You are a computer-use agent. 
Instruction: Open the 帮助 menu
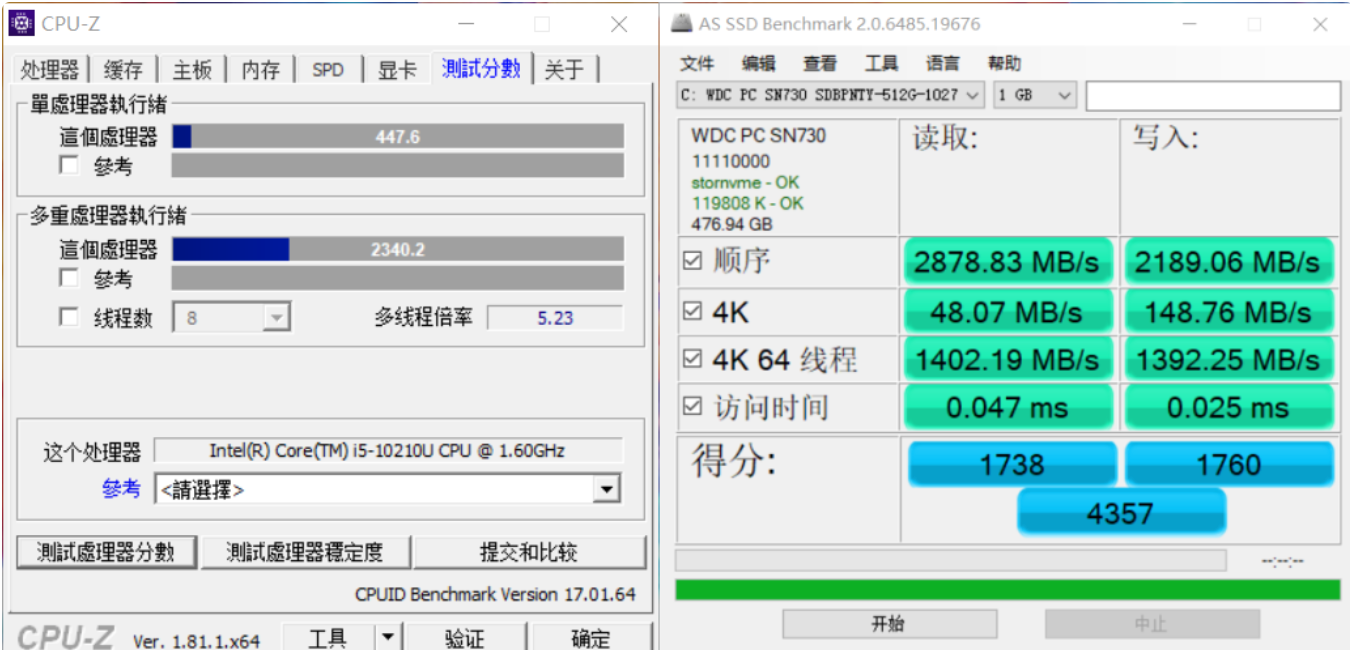[x=1004, y=64]
